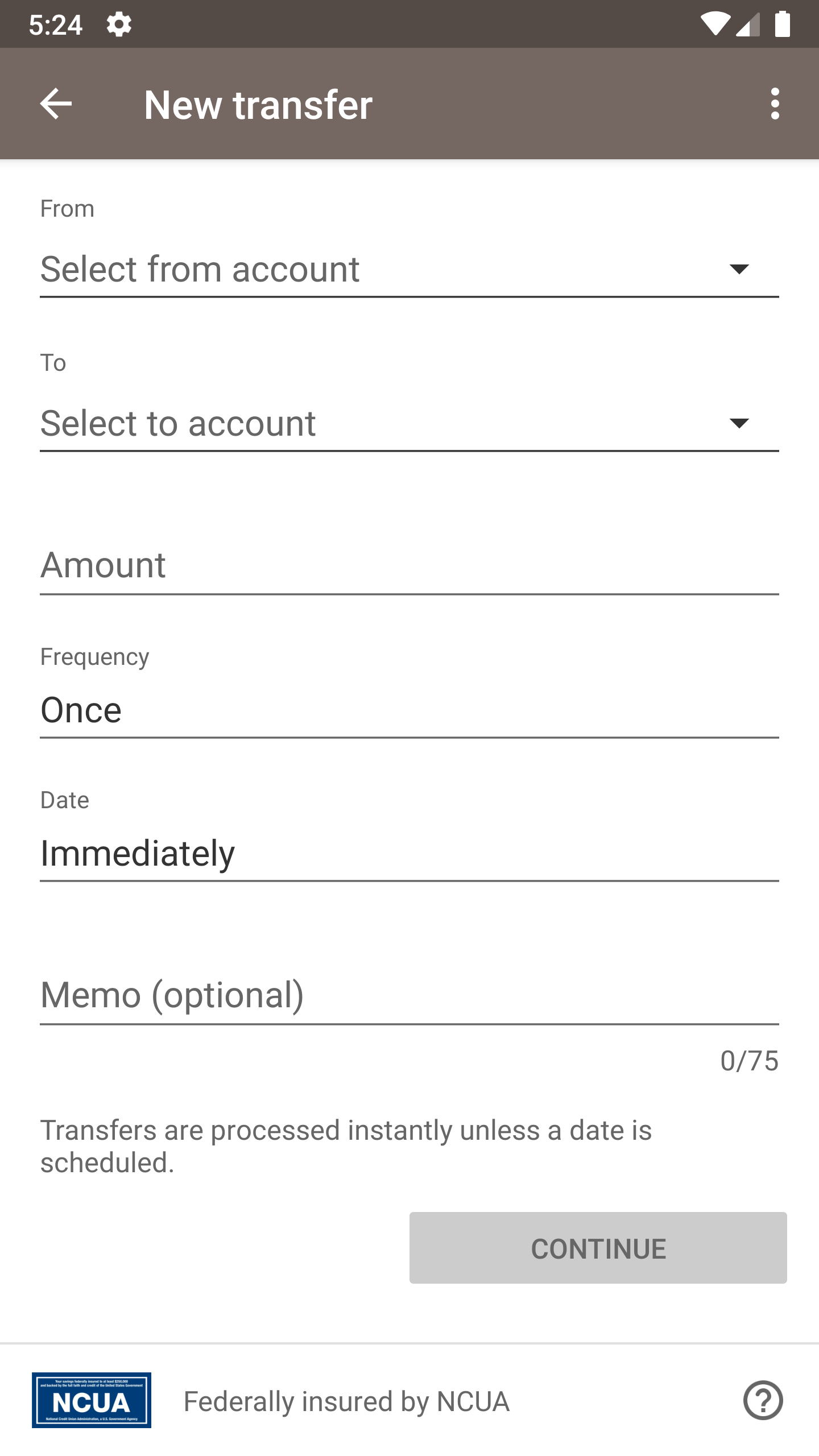Image resolution: width=819 pixels, height=1456 pixels.
Task: Tap the New transfer title
Action: pos(258,105)
